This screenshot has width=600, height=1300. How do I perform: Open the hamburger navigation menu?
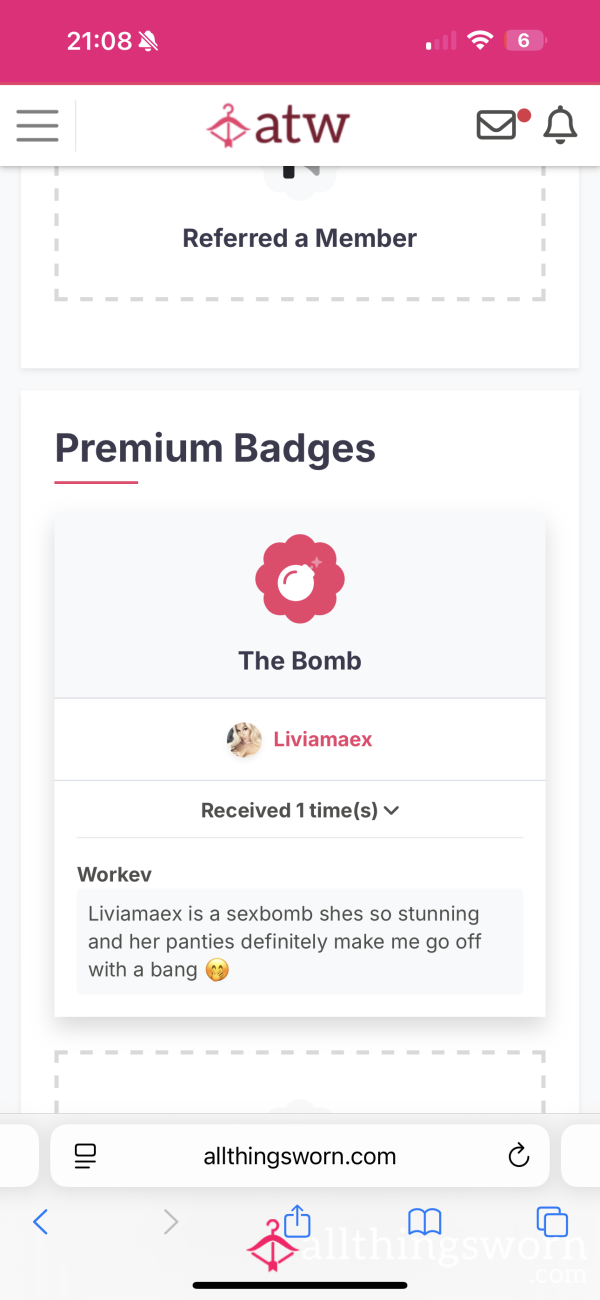point(38,126)
